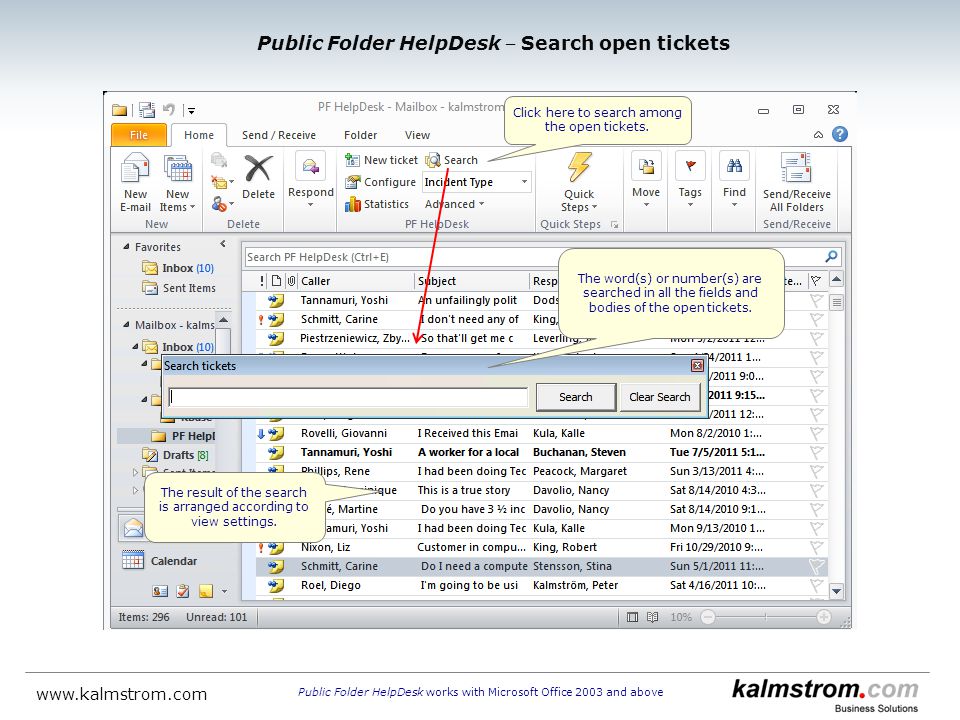This screenshot has width=960, height=720.
Task: Switch to the View tab
Action: [417, 135]
